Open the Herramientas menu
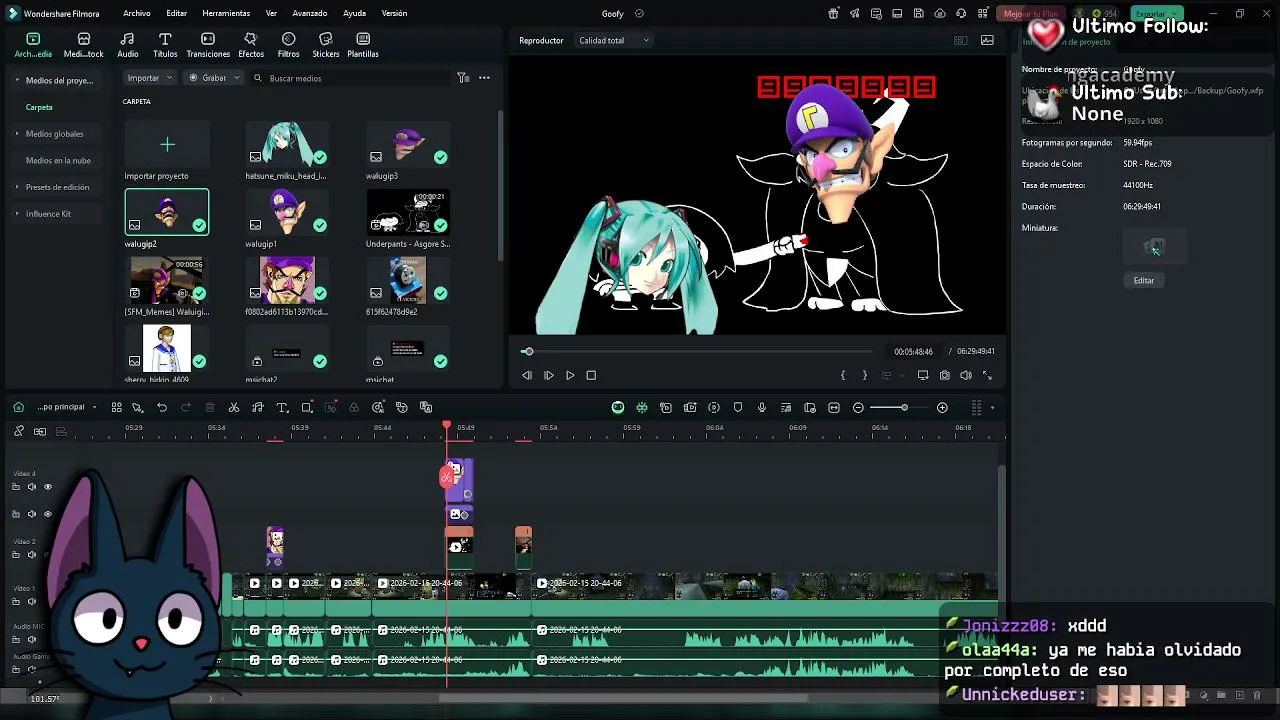The image size is (1280, 720). point(226,13)
